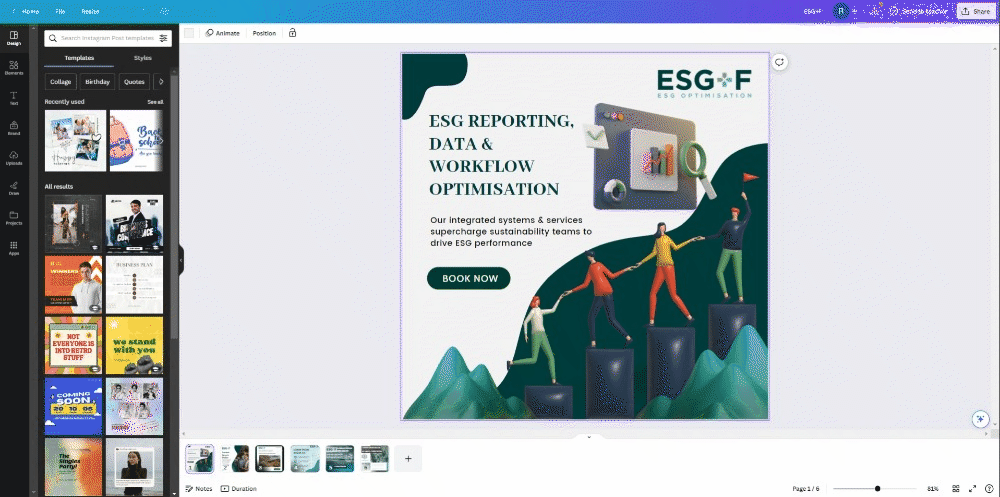Click the BOOK NOW button on canvas

tap(468, 278)
